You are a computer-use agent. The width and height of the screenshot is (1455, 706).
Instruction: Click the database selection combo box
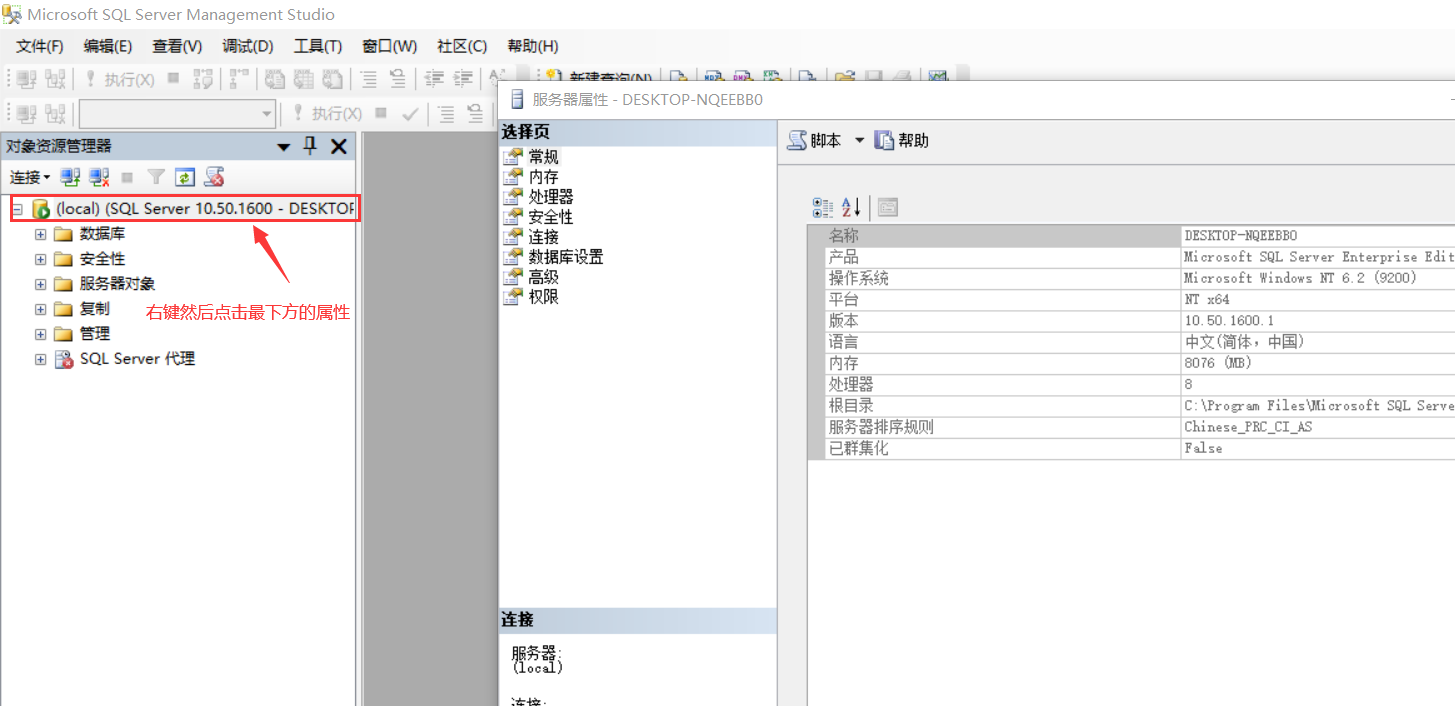pyautogui.click(x=177, y=113)
